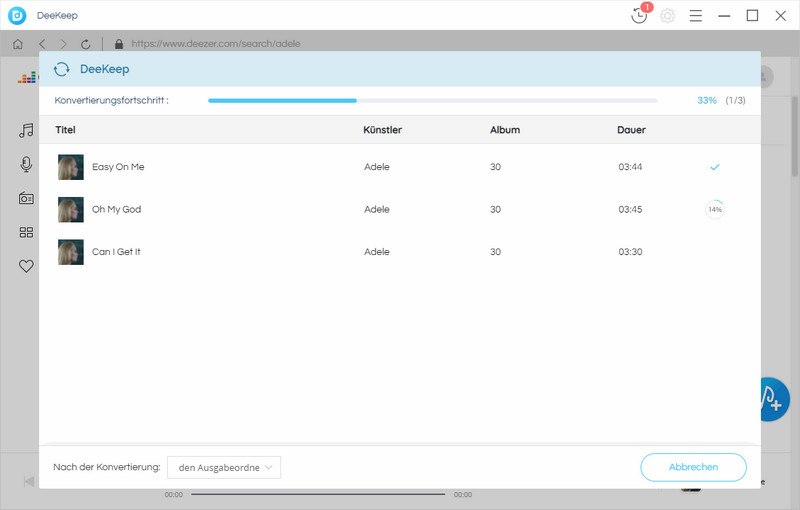800x510 pixels.
Task: Select the 'Oh My God' track title
Action: click(x=116, y=209)
